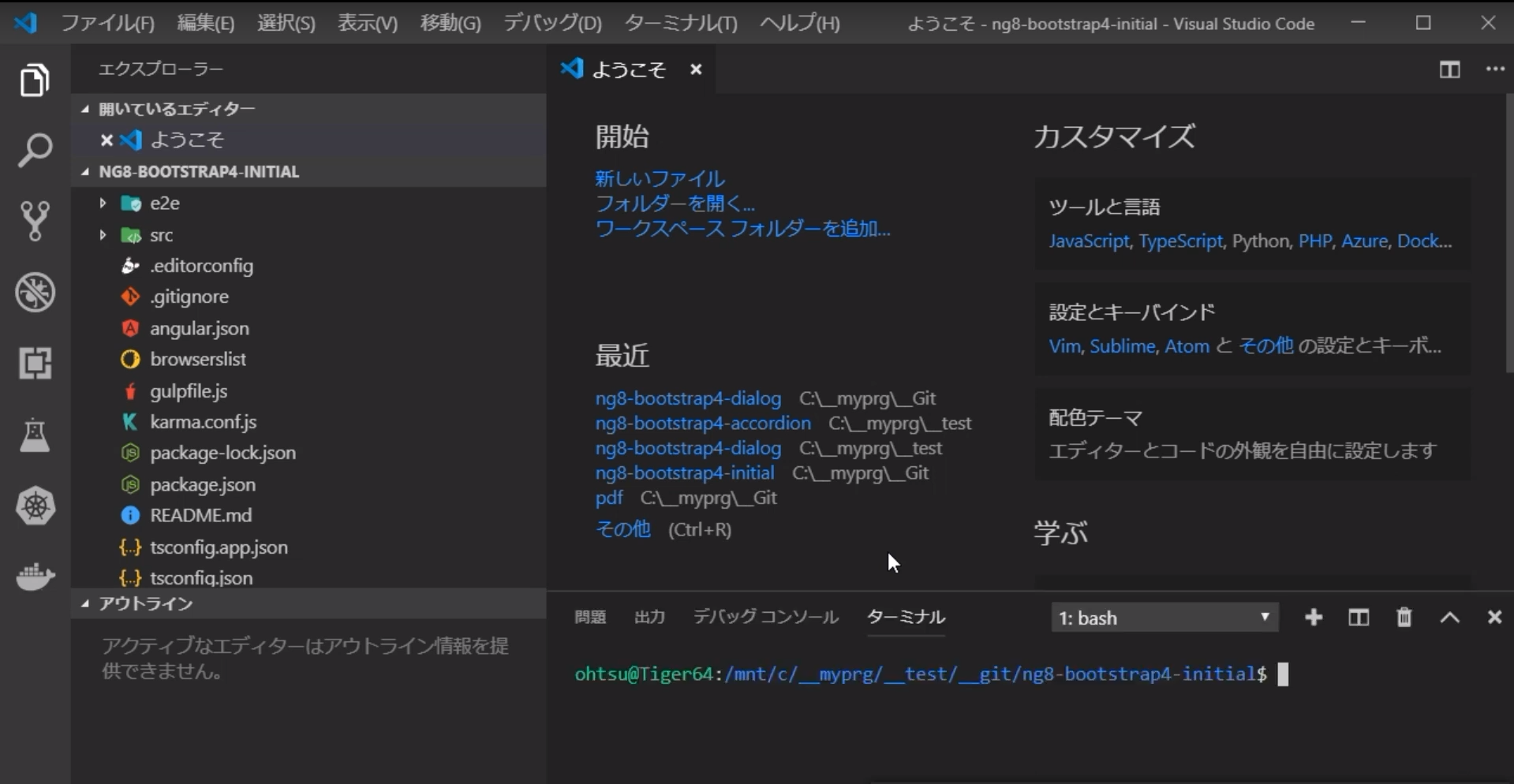This screenshot has width=1514, height=784.
Task: Open Source Control view icon
Action: pos(35,221)
